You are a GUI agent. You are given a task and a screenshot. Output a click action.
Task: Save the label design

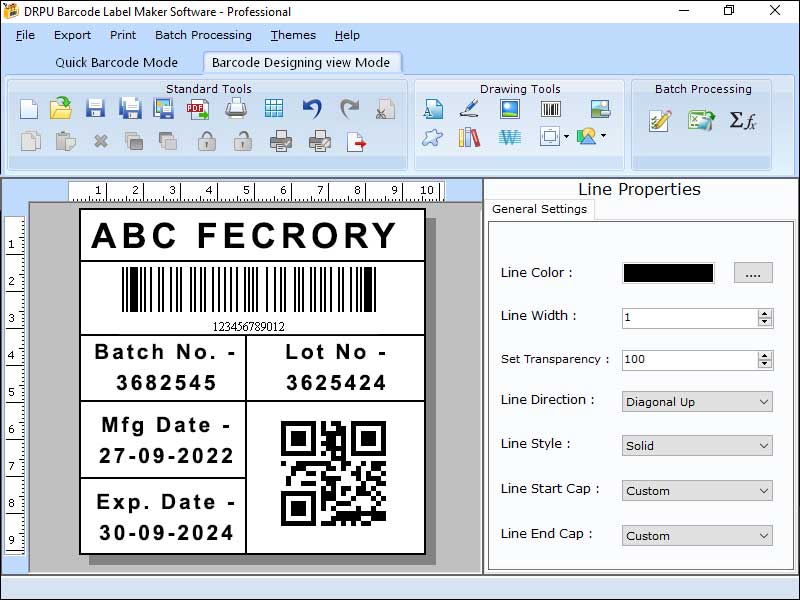click(x=96, y=110)
